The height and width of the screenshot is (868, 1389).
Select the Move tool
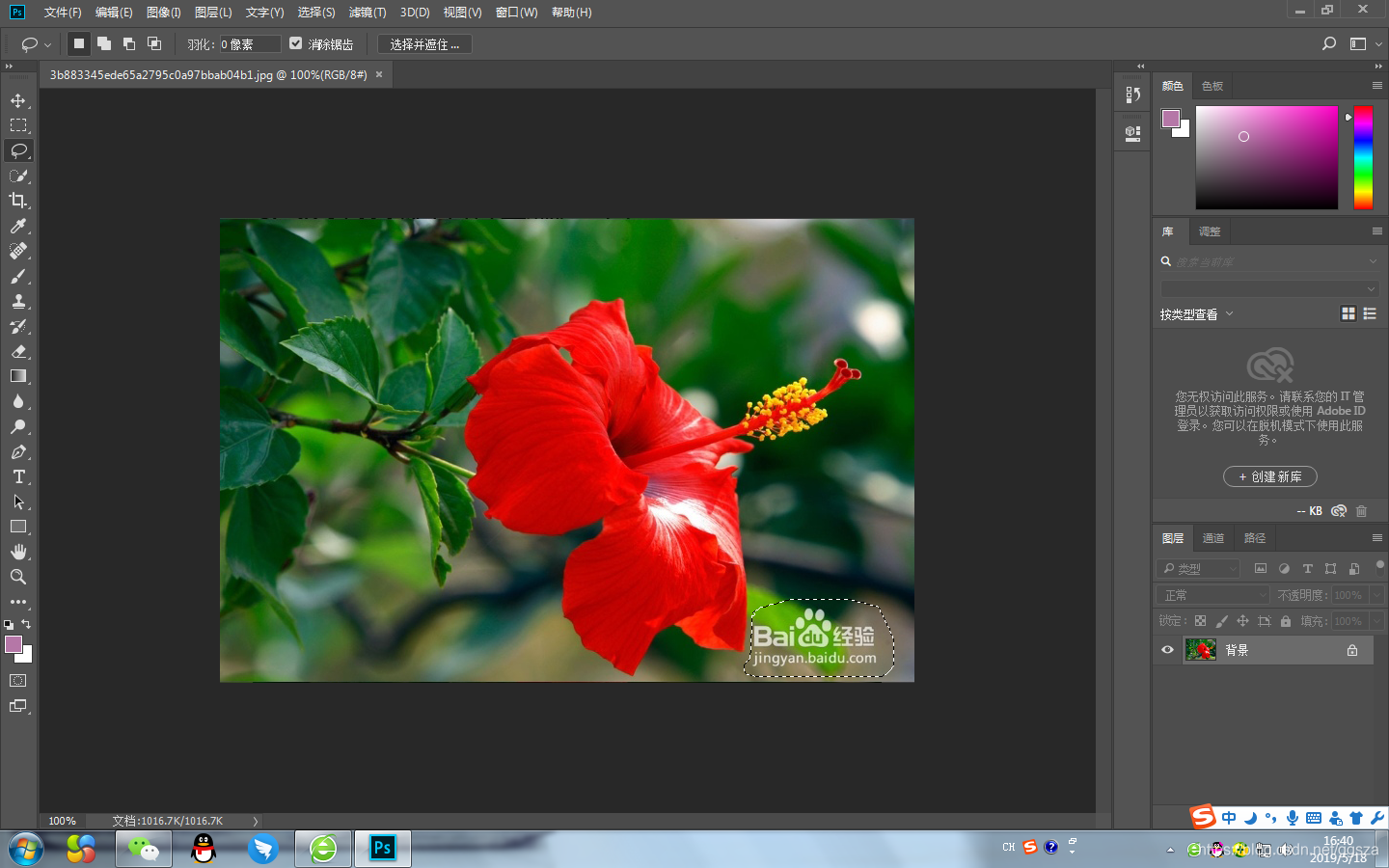point(18,100)
